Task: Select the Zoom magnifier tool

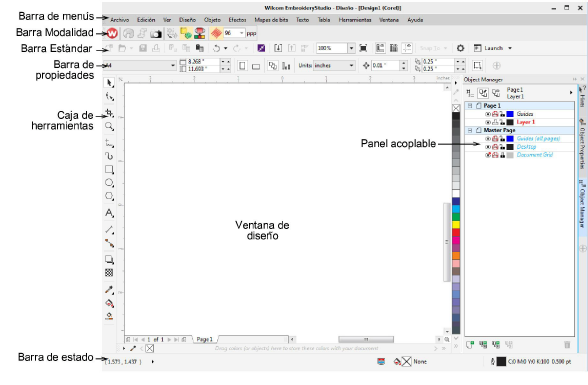Action: 109,126
